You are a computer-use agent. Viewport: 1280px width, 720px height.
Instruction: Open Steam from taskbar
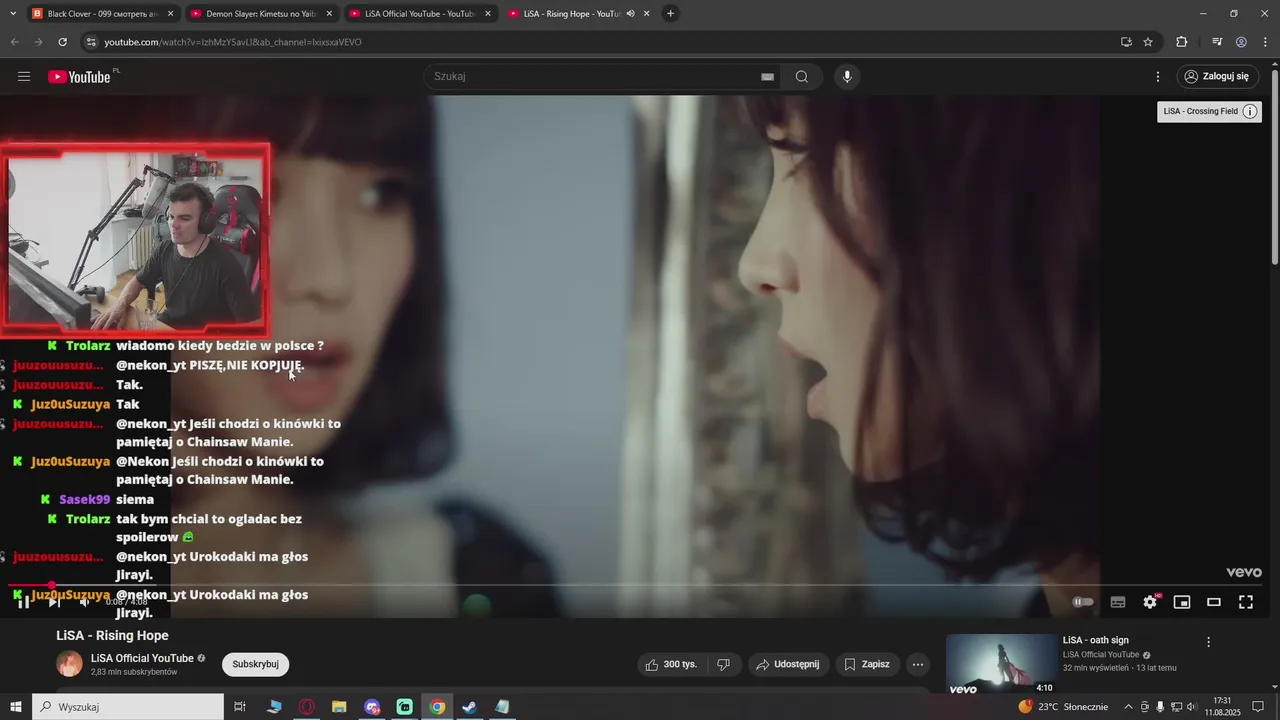469,707
